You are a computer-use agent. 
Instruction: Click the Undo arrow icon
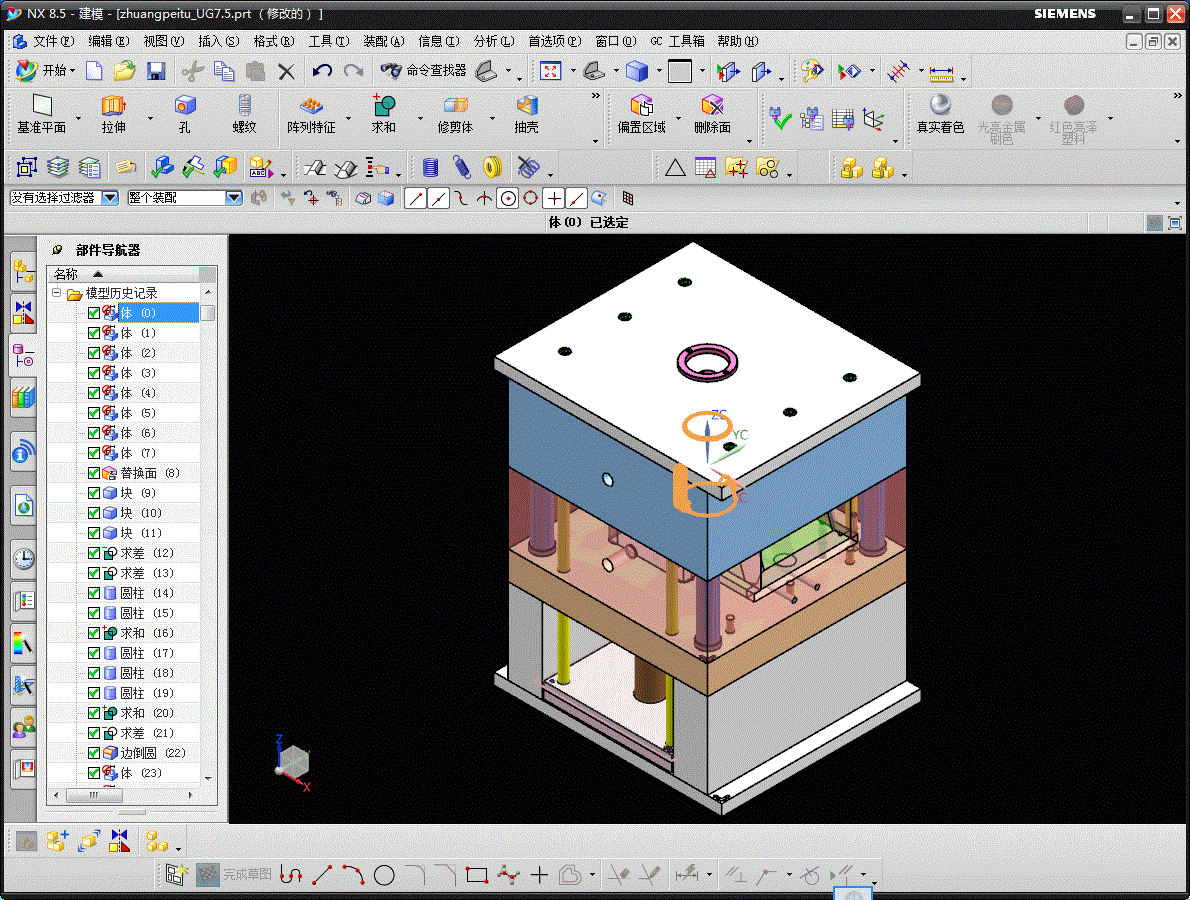pos(322,71)
